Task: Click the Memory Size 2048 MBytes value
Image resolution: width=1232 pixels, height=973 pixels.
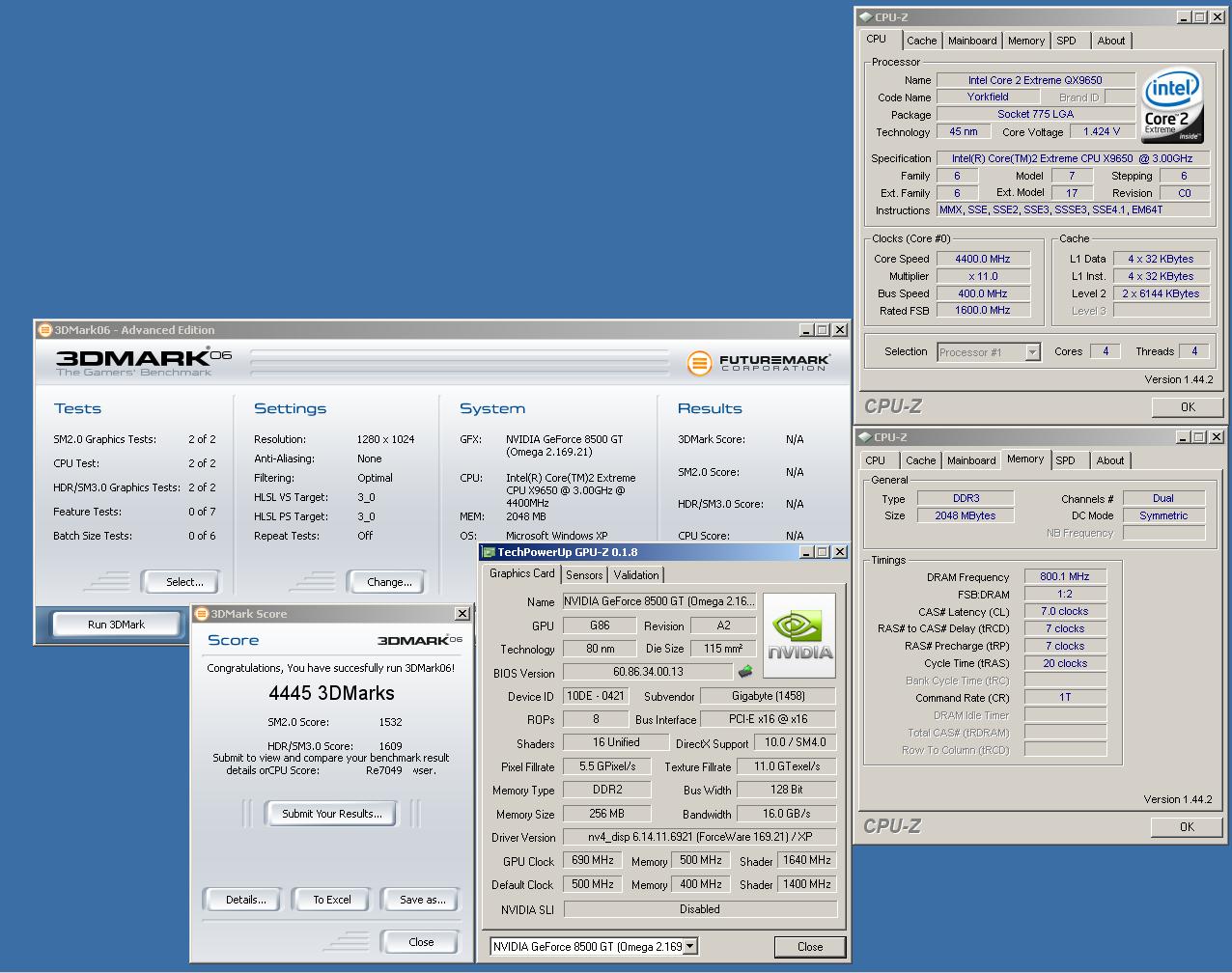Action: [966, 515]
